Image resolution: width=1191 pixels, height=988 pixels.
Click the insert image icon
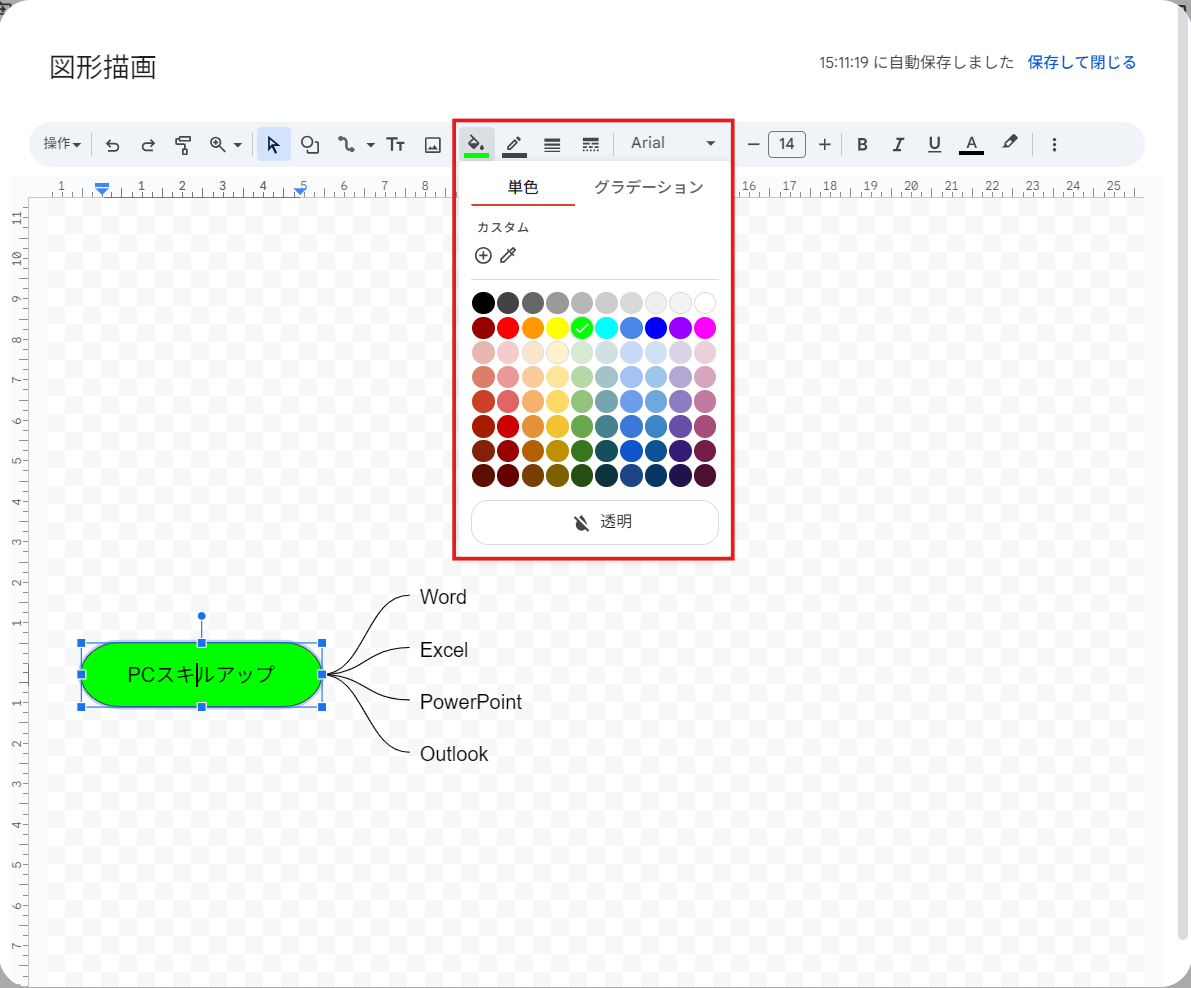(x=432, y=144)
